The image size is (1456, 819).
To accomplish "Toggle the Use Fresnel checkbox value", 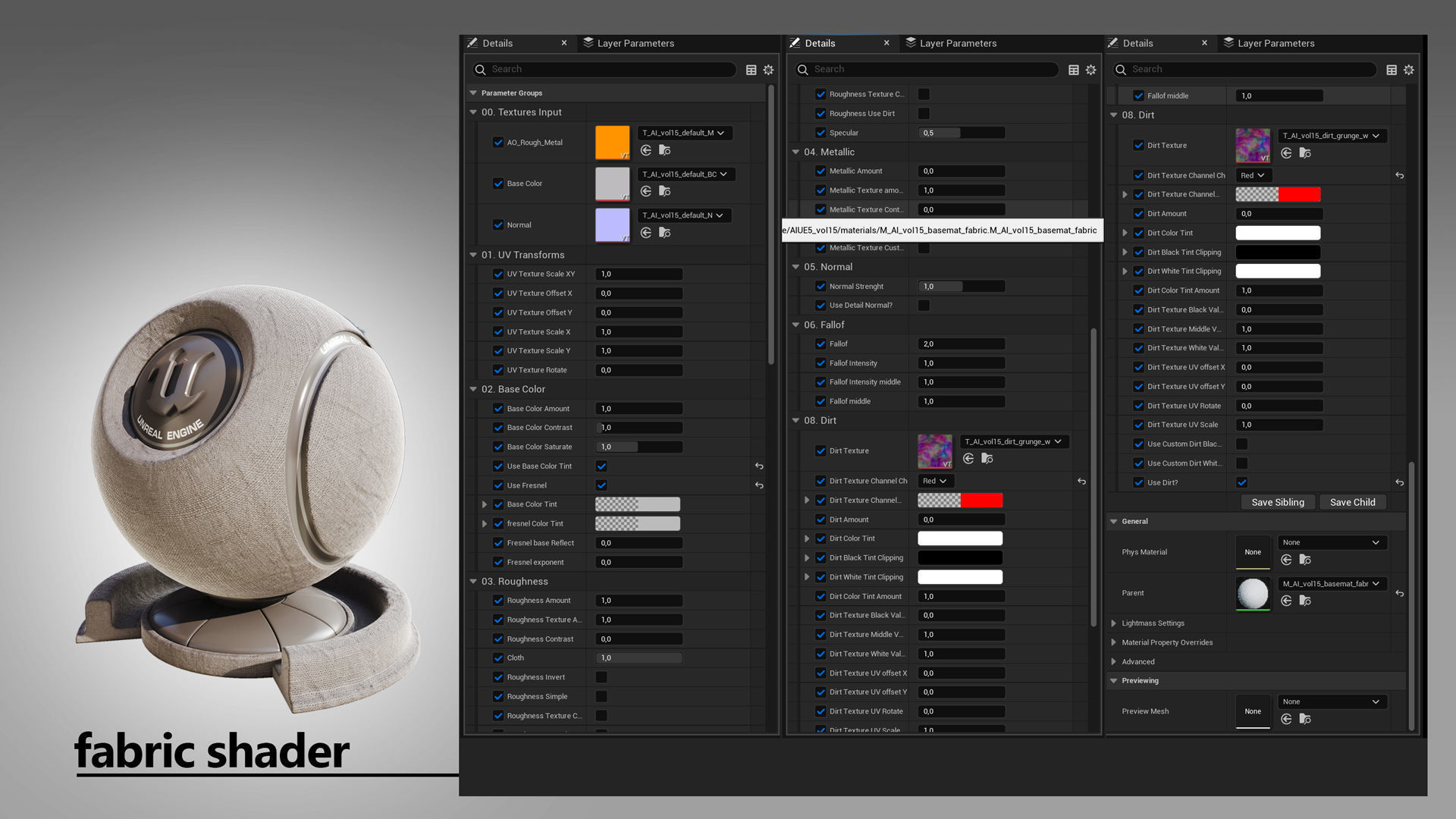I will click(601, 485).
